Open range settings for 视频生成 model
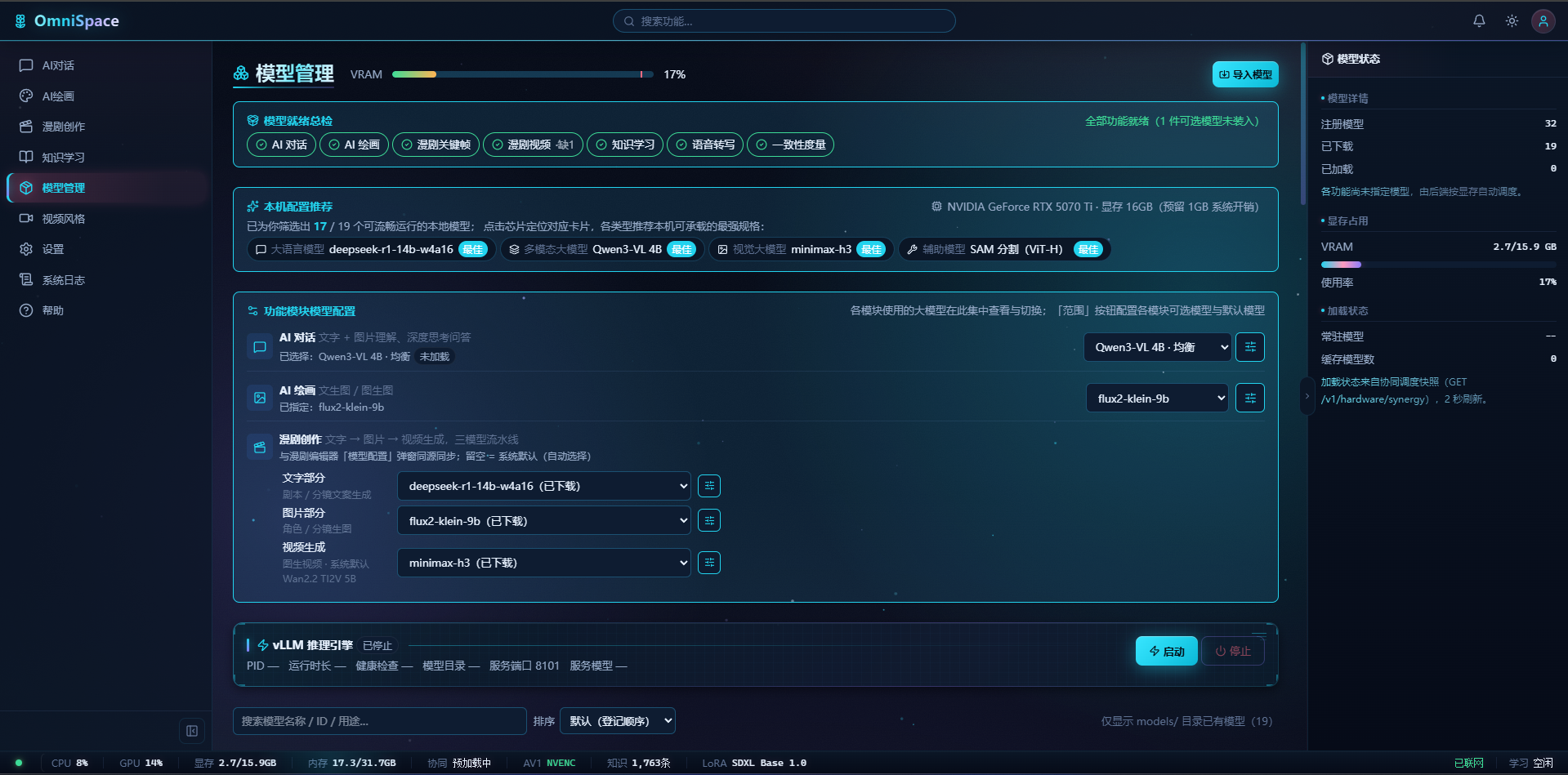1568x775 pixels. pos(709,563)
